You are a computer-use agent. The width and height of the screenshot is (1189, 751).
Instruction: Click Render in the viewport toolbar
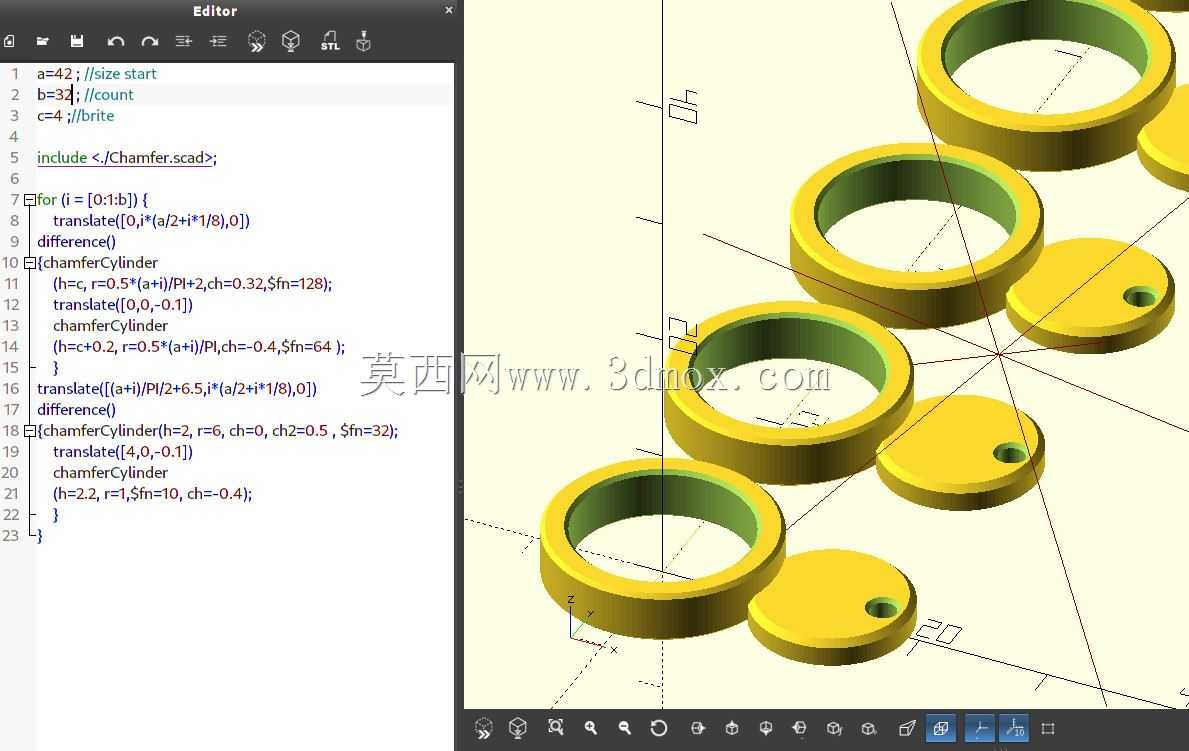coord(518,728)
